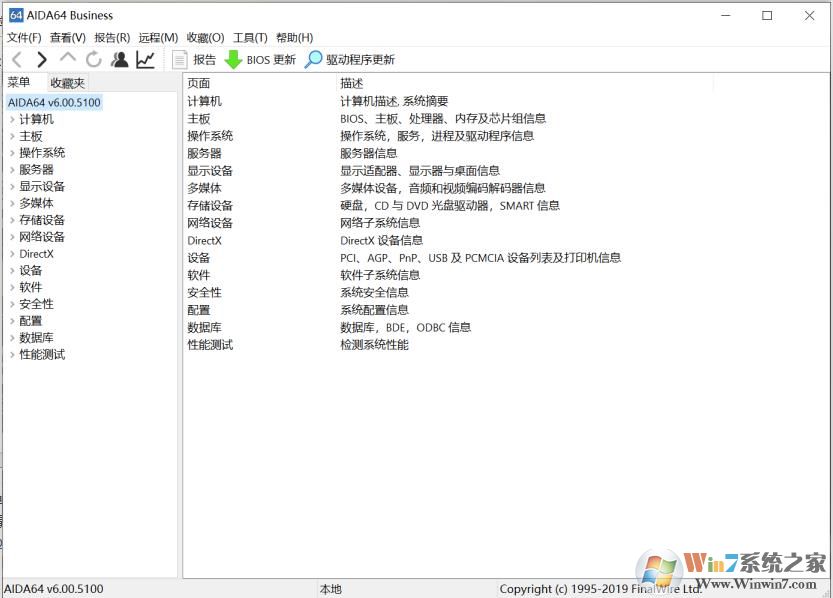Switch to the 收藏夹 tab

click(x=67, y=83)
